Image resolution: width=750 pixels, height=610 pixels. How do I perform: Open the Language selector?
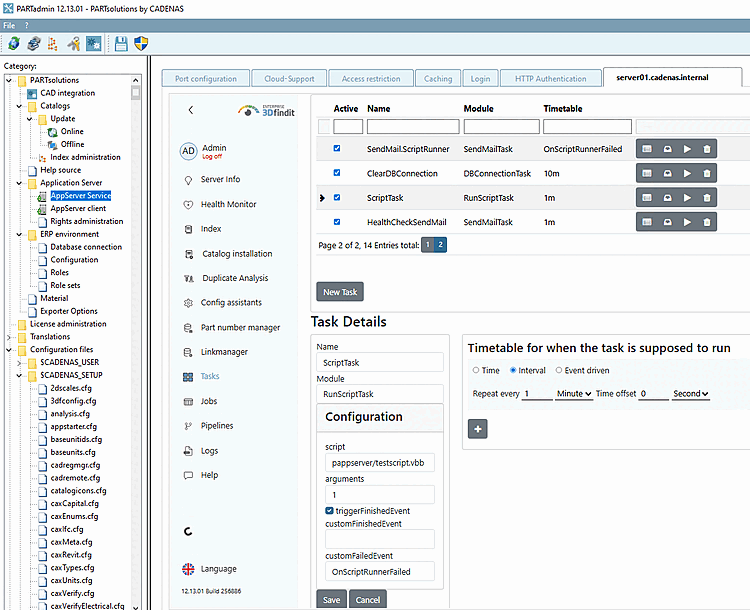tap(210, 569)
